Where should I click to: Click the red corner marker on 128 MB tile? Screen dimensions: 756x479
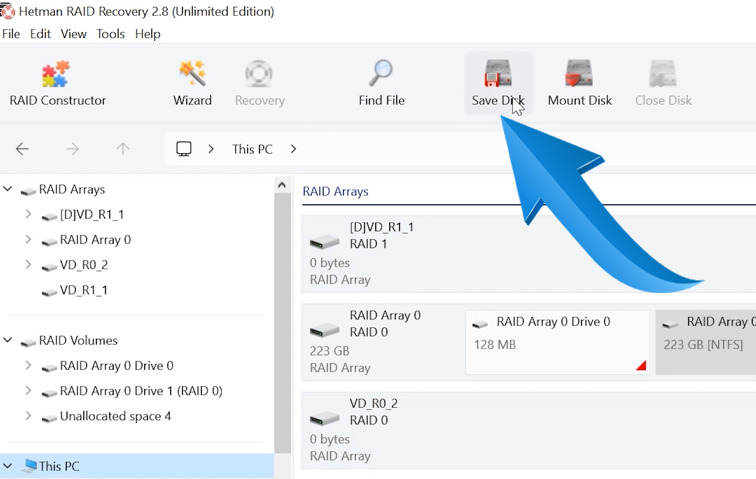641,366
